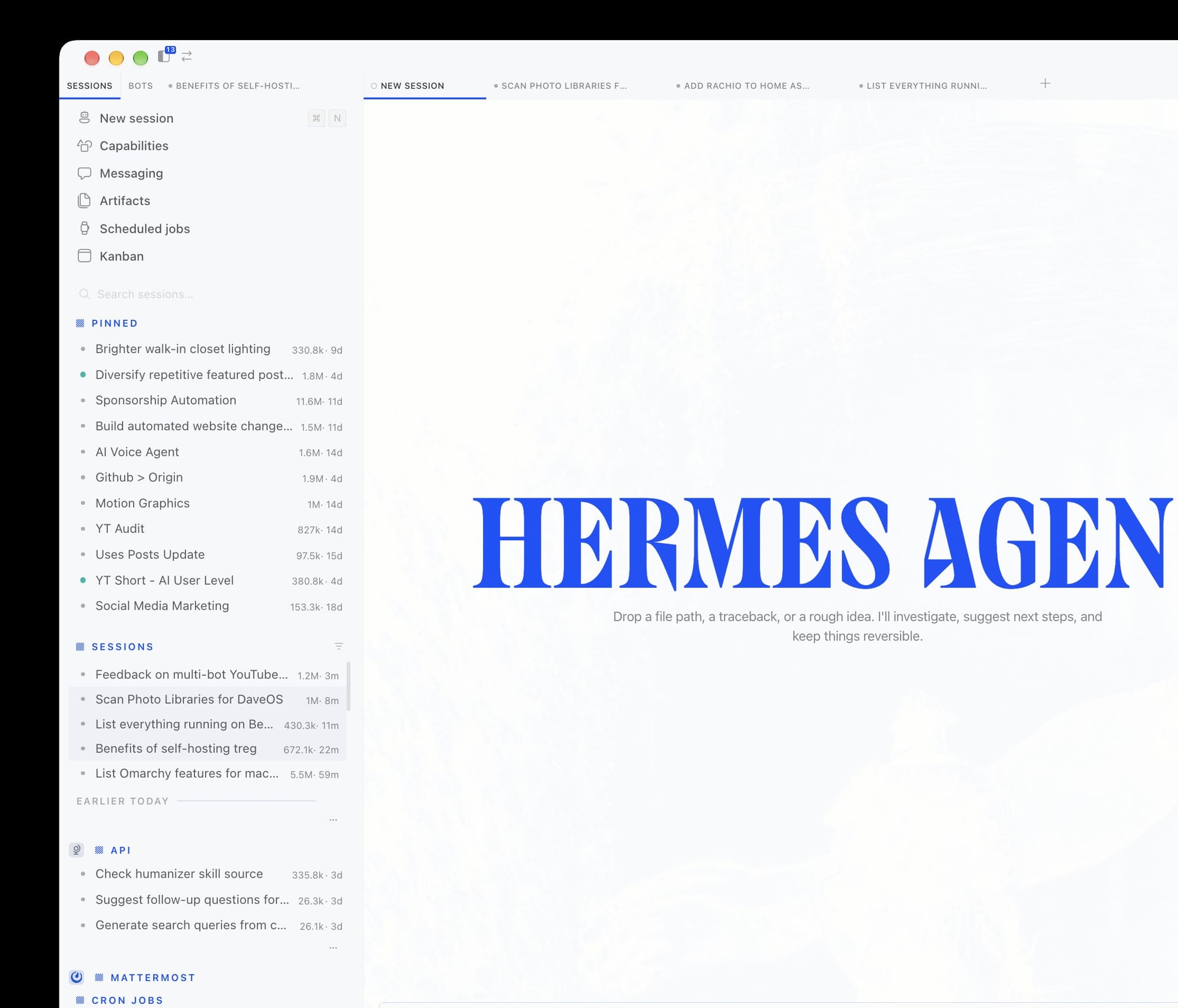Click the New session robot icon
The height and width of the screenshot is (1008, 1178).
pos(84,118)
